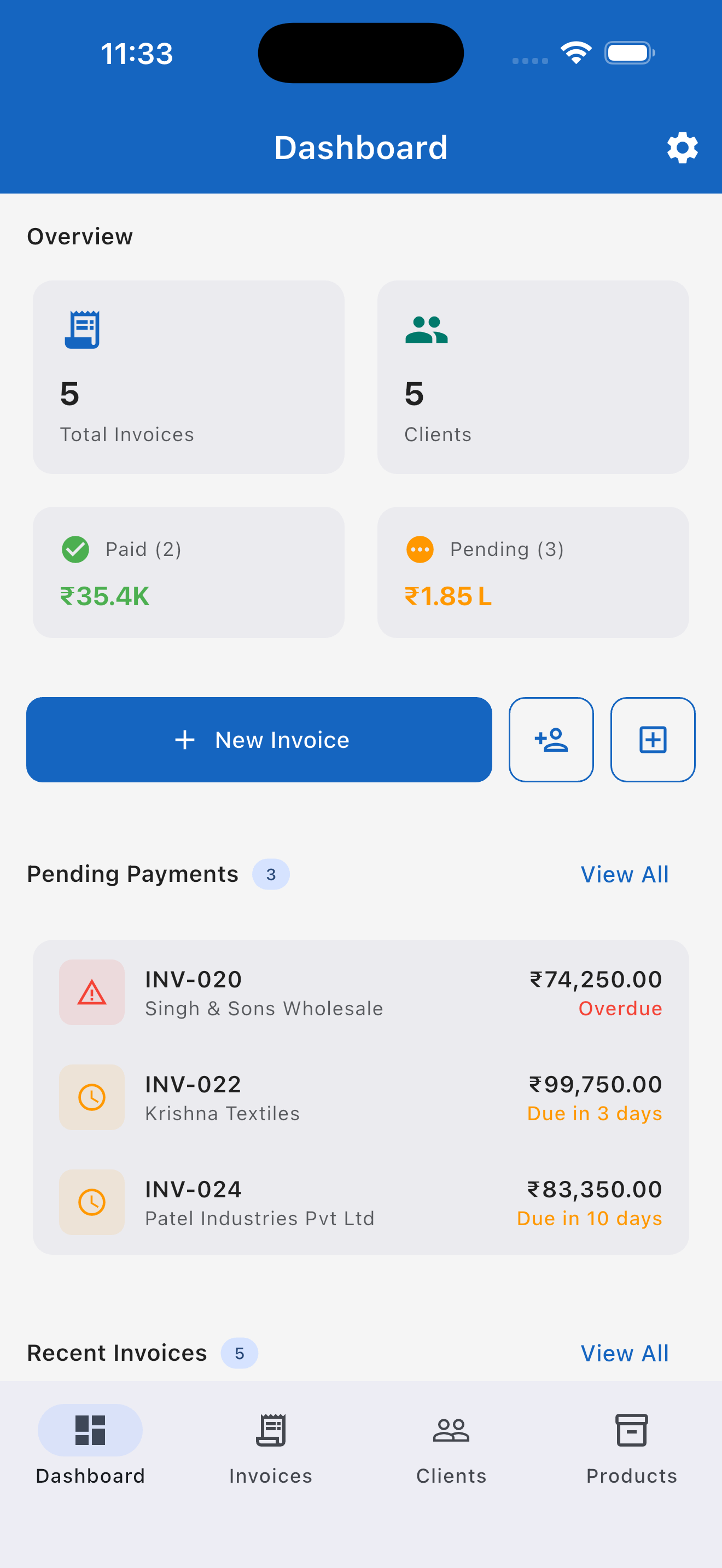Tap the green Paid checkmark icon

75,549
